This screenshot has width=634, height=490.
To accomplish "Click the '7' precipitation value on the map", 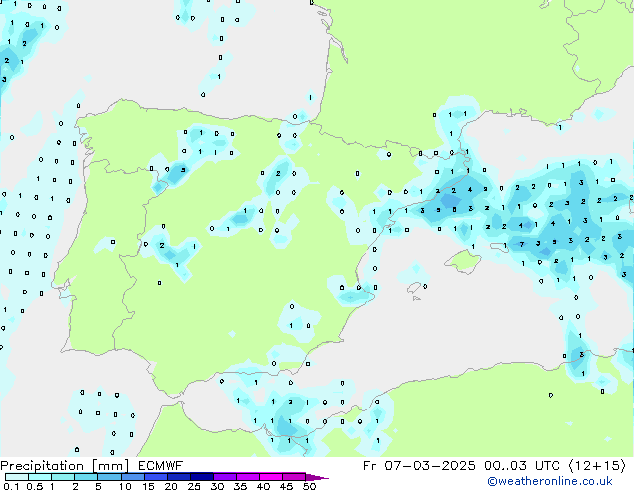I will [522, 244].
